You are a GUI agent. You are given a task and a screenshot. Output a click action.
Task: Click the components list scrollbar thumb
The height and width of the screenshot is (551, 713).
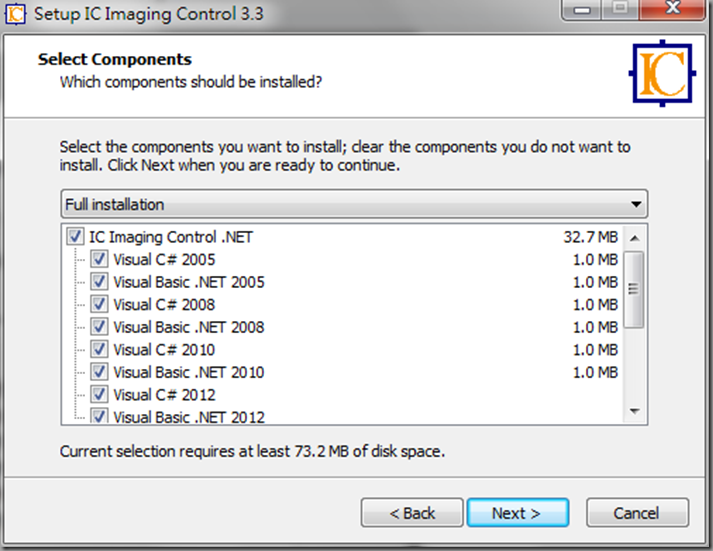pyautogui.click(x=634, y=289)
